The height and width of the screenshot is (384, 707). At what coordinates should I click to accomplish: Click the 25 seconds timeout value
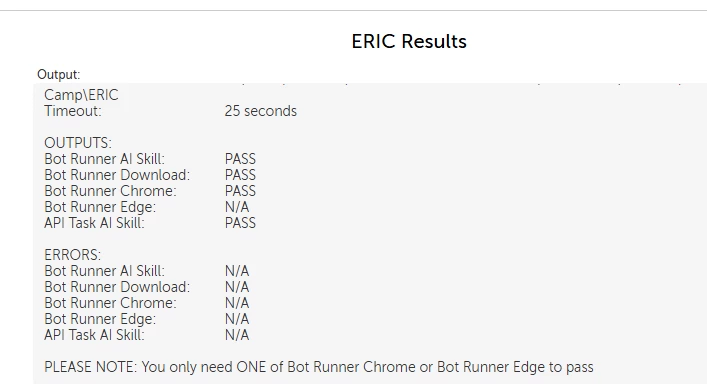[x=261, y=111]
